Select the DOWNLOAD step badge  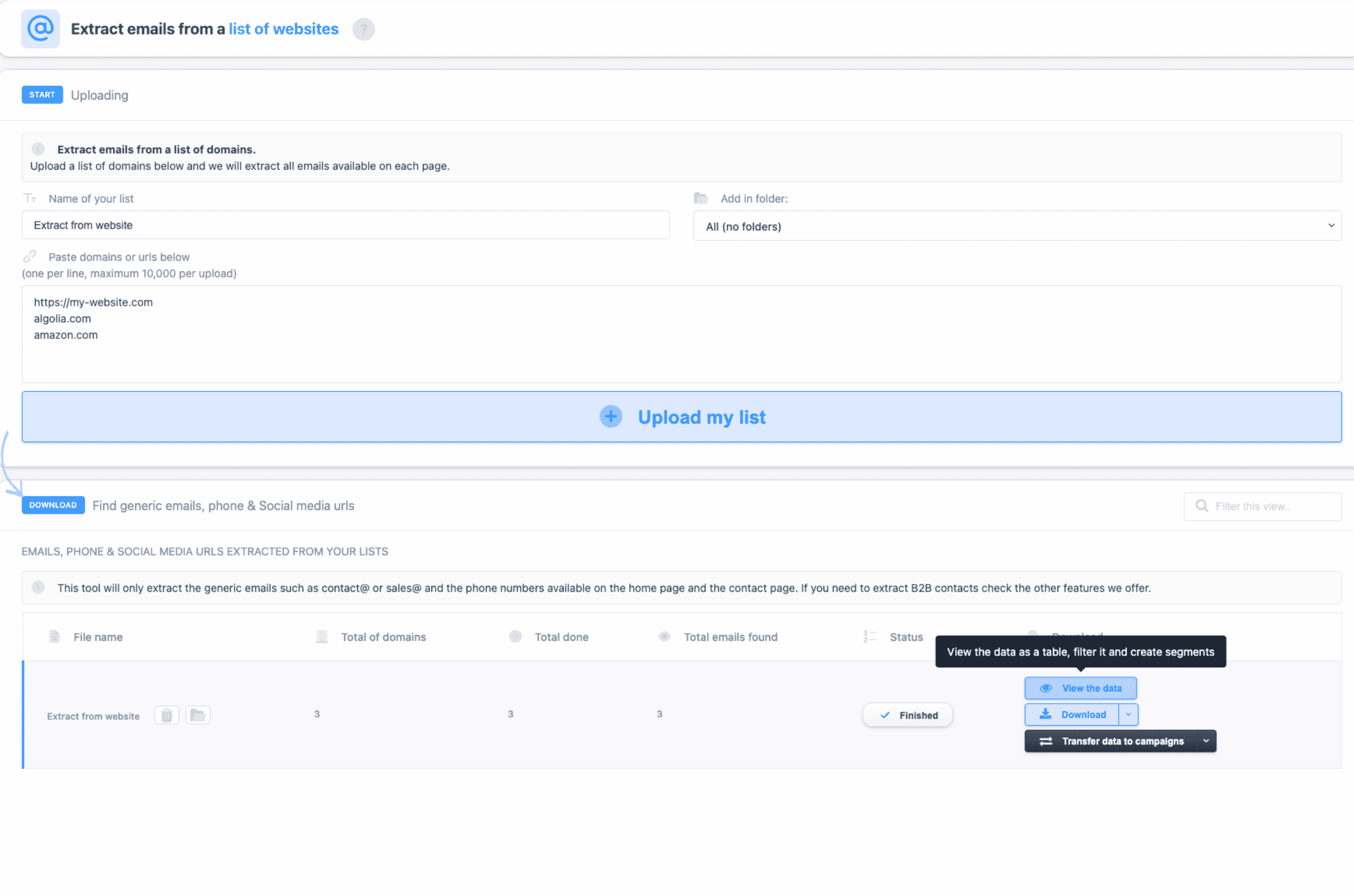(53, 505)
